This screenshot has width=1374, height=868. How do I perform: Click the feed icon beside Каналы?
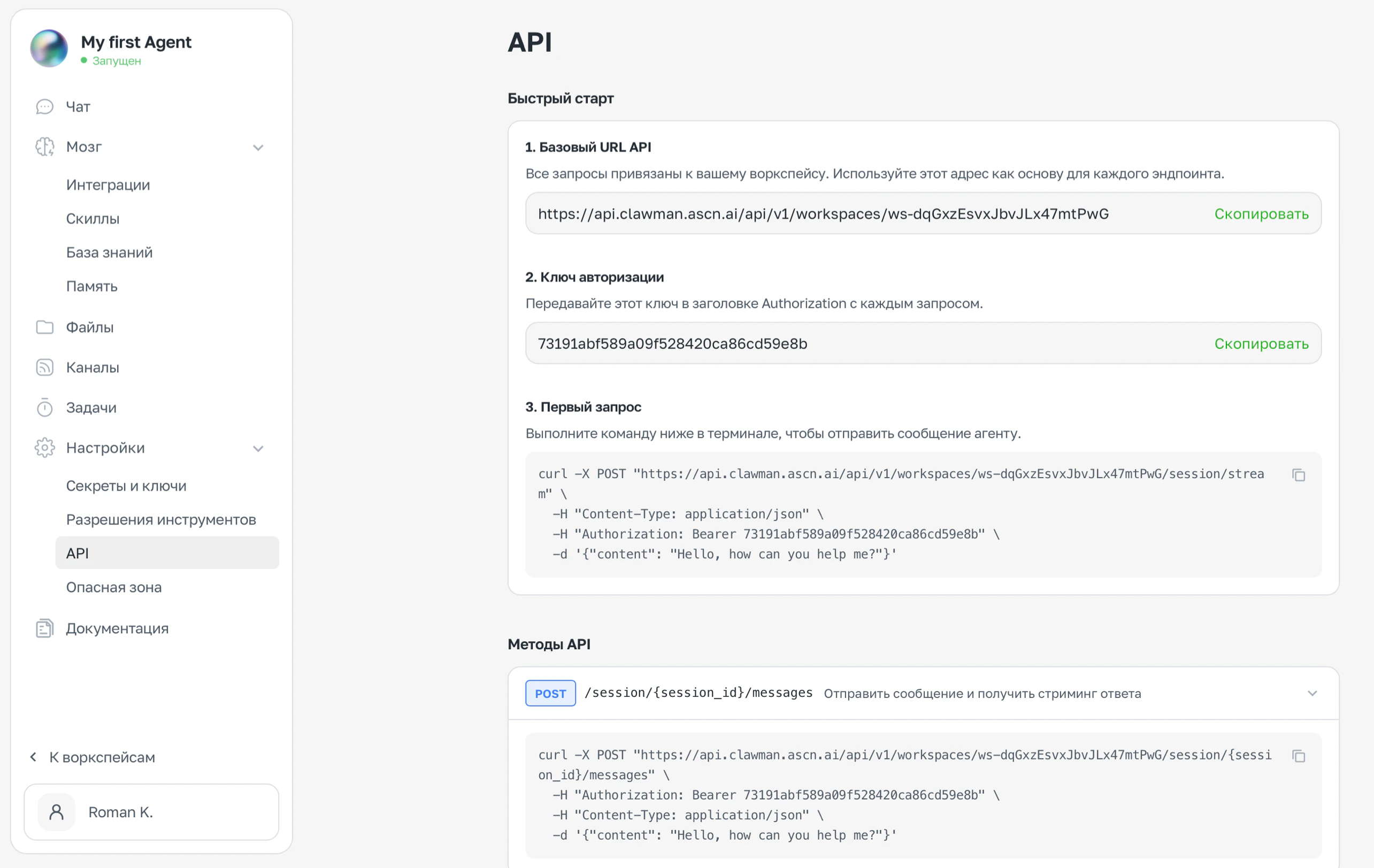[x=44, y=367]
